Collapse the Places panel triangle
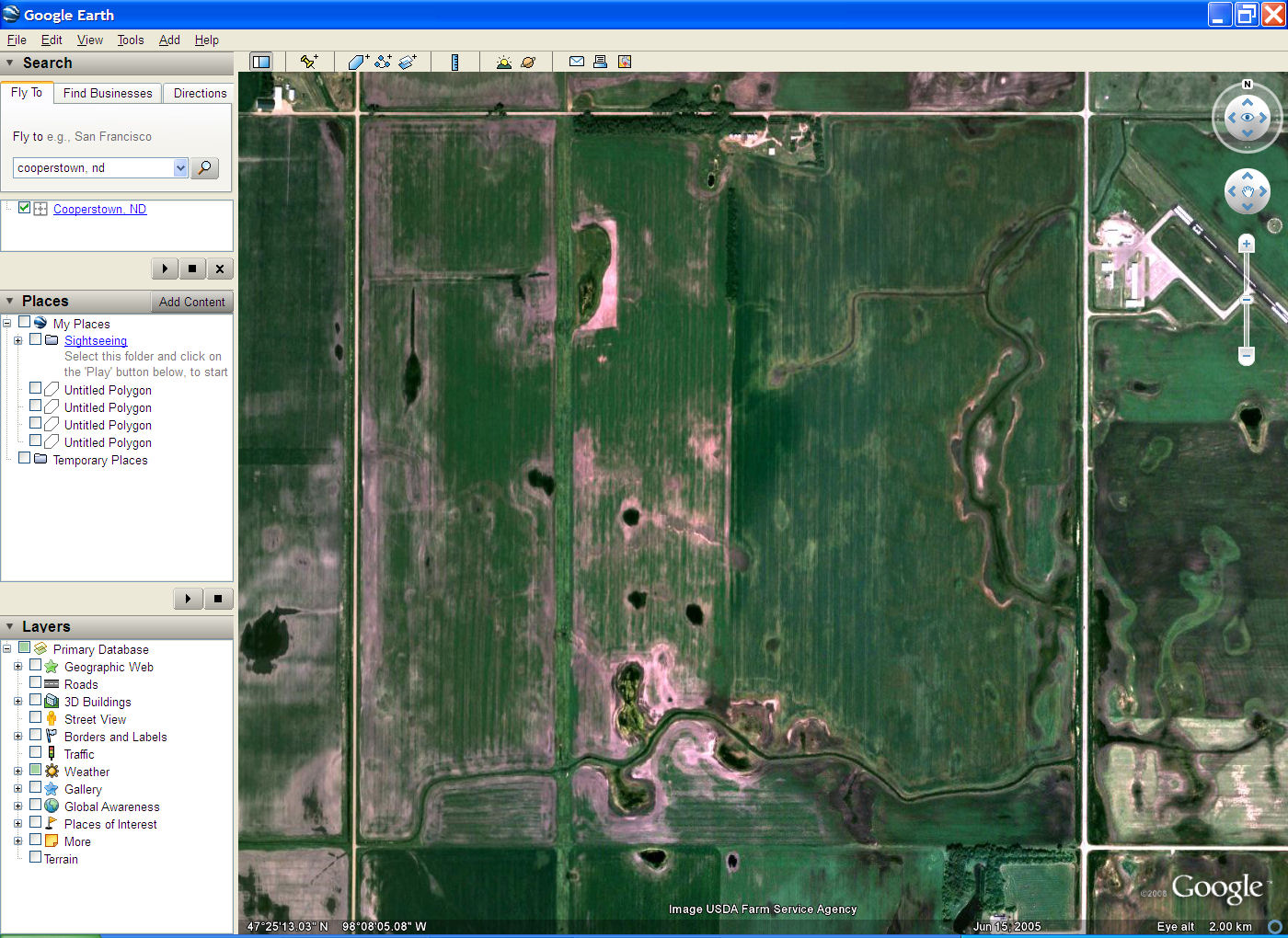The image size is (1288, 938). coord(10,301)
